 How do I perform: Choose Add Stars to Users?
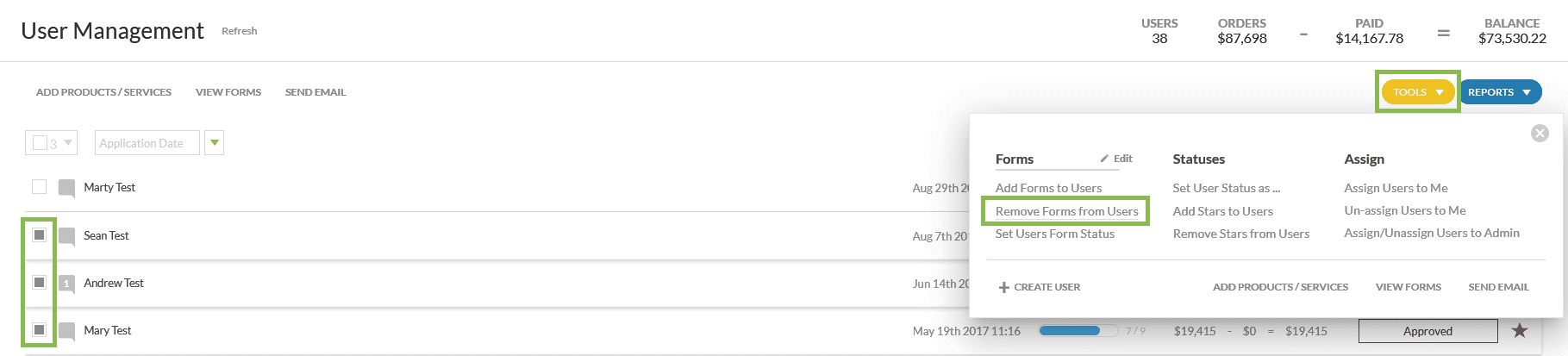coord(1222,211)
